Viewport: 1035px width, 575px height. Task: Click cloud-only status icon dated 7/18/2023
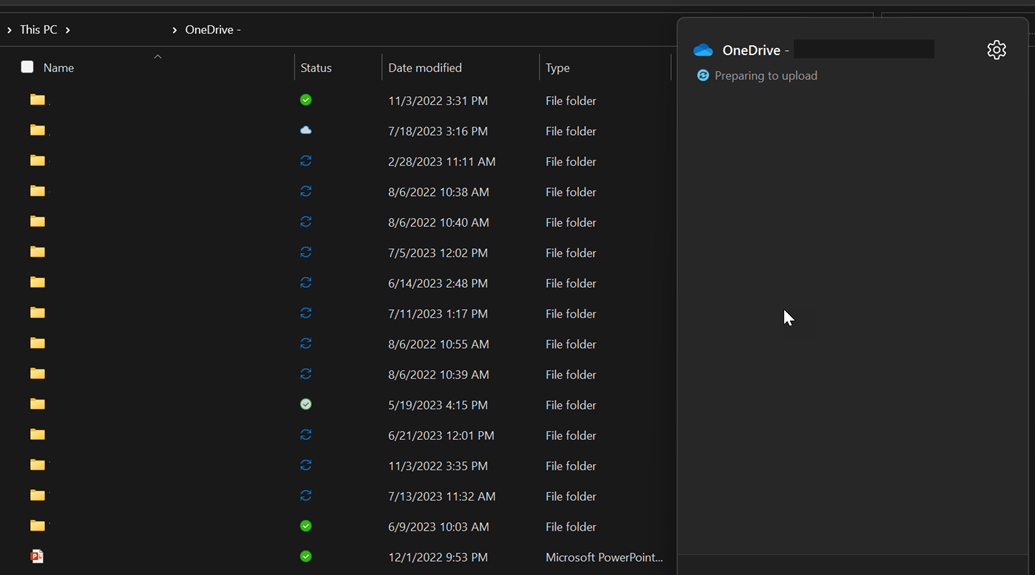tap(306, 131)
